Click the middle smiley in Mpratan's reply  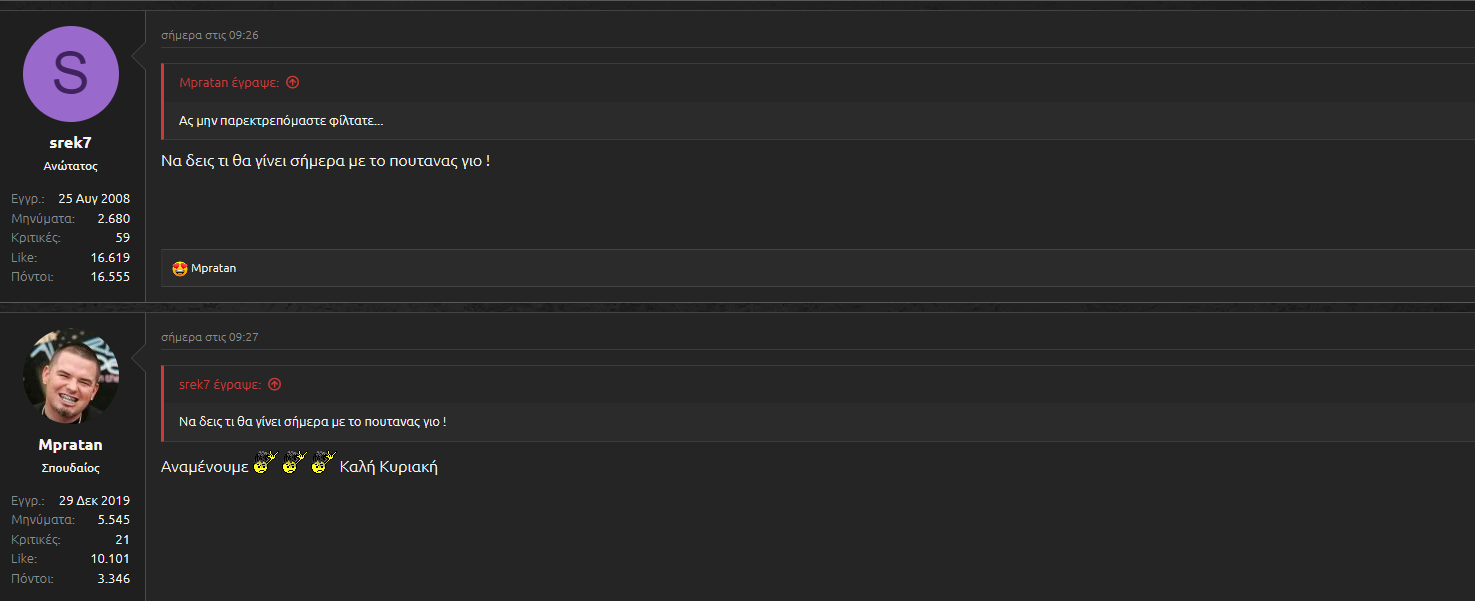click(293, 463)
